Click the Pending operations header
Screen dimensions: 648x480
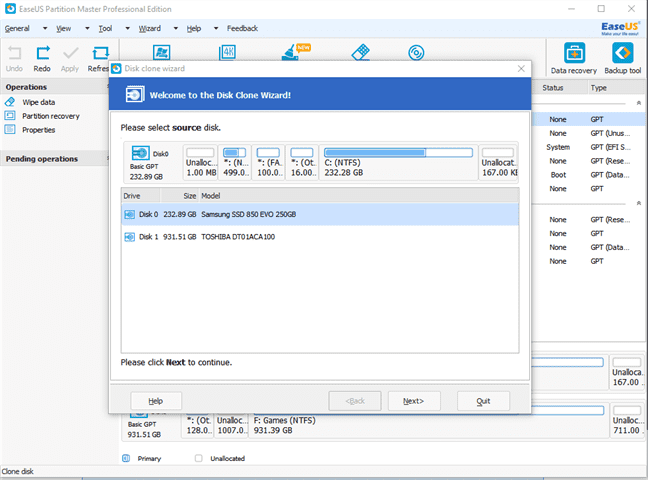(55, 159)
